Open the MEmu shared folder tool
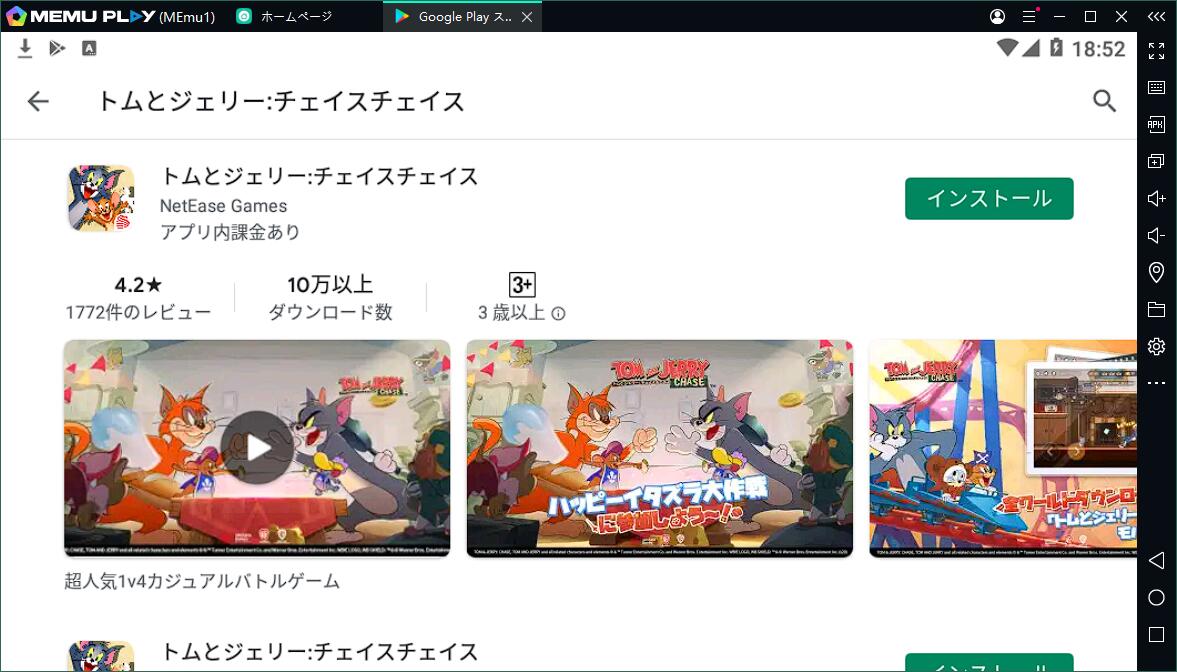1177x672 pixels. [1156, 309]
